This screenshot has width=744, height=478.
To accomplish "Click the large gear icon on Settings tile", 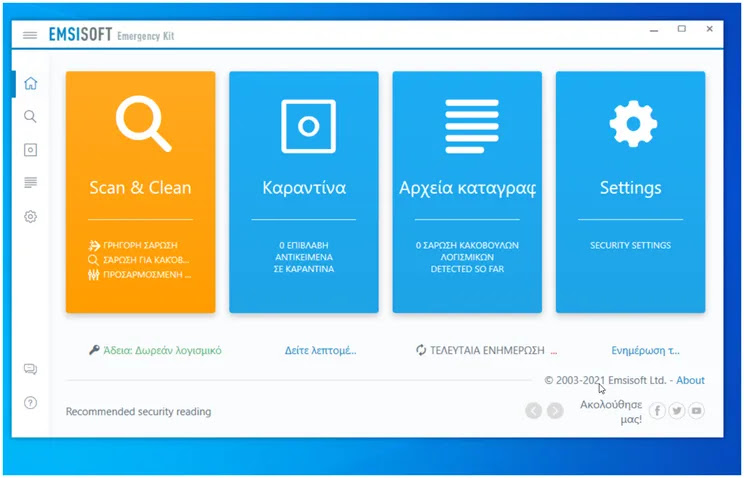I will 633,123.
